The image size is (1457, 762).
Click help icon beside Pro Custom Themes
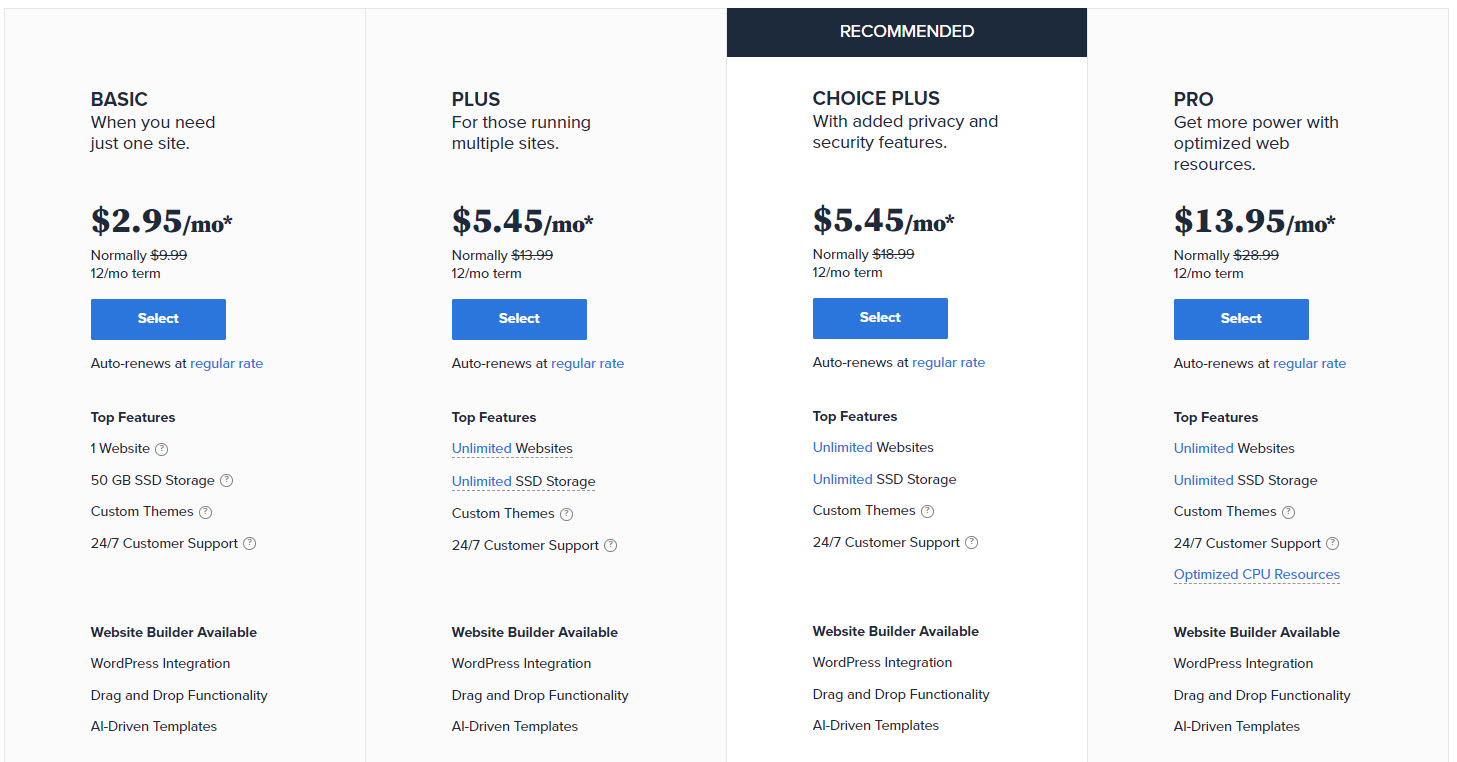coord(1289,512)
